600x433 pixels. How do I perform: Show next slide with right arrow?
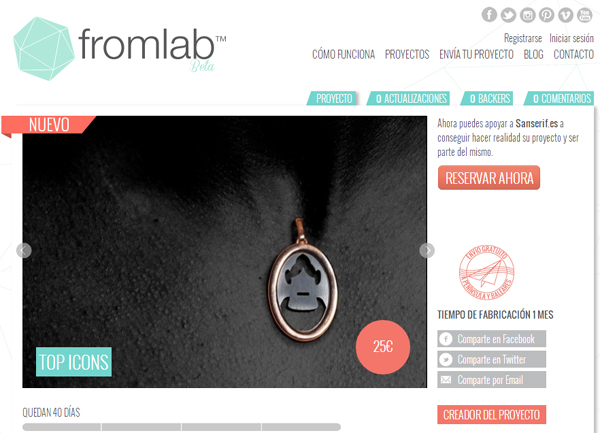coord(427,251)
